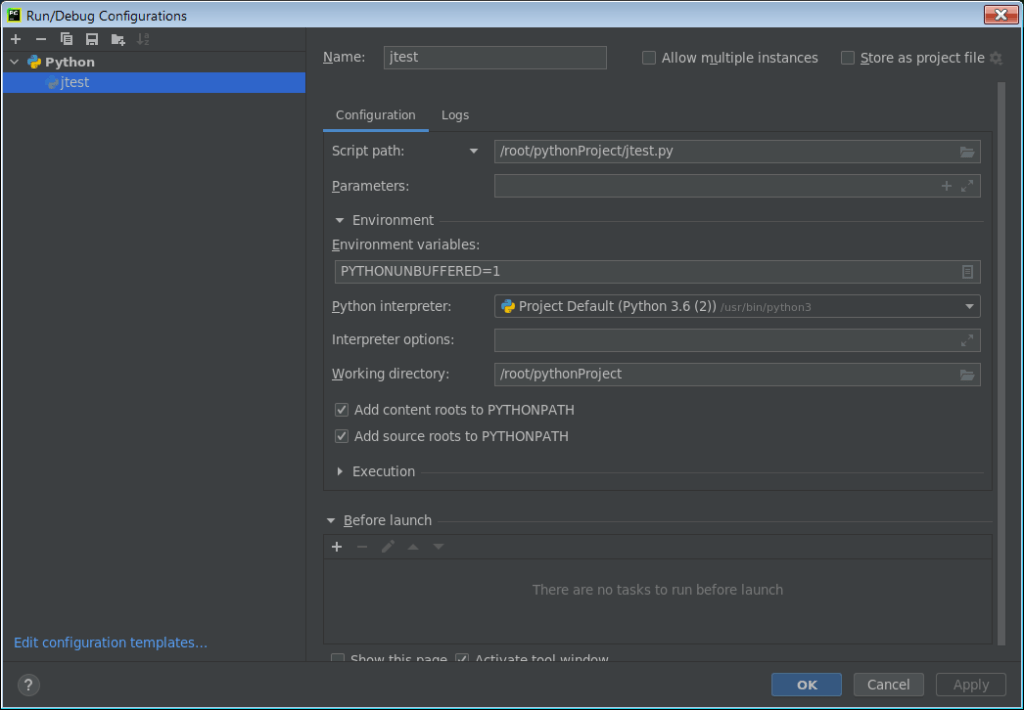Browse for script path using folder icon
Screen dimensions: 1024x710
(966, 152)
